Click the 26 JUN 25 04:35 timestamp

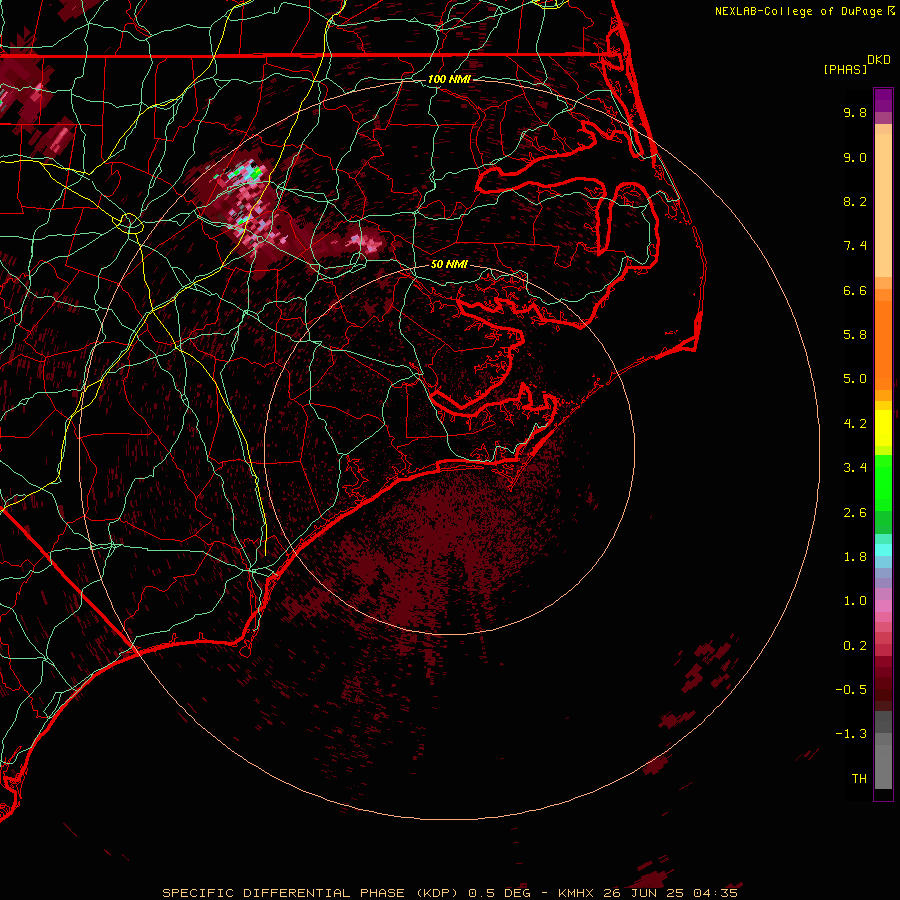(670, 893)
